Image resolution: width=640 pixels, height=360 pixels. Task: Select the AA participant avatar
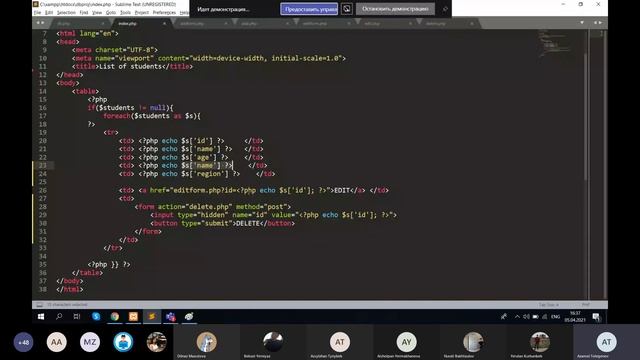[x=56, y=342]
